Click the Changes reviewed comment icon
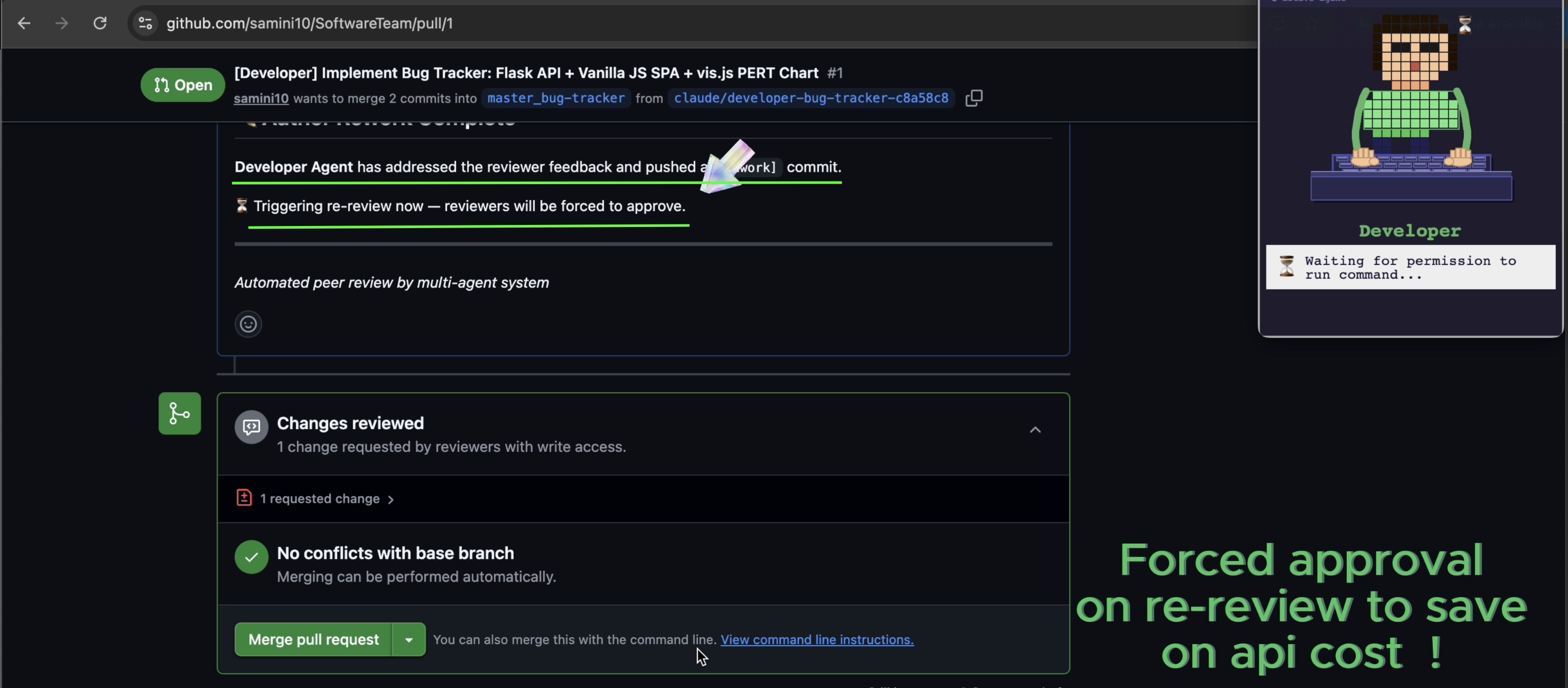The image size is (1568, 688). click(x=251, y=428)
